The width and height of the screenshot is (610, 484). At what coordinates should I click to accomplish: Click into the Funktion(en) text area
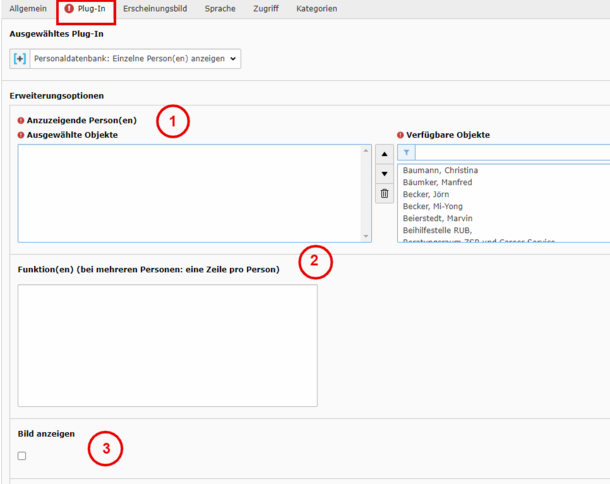[168, 345]
